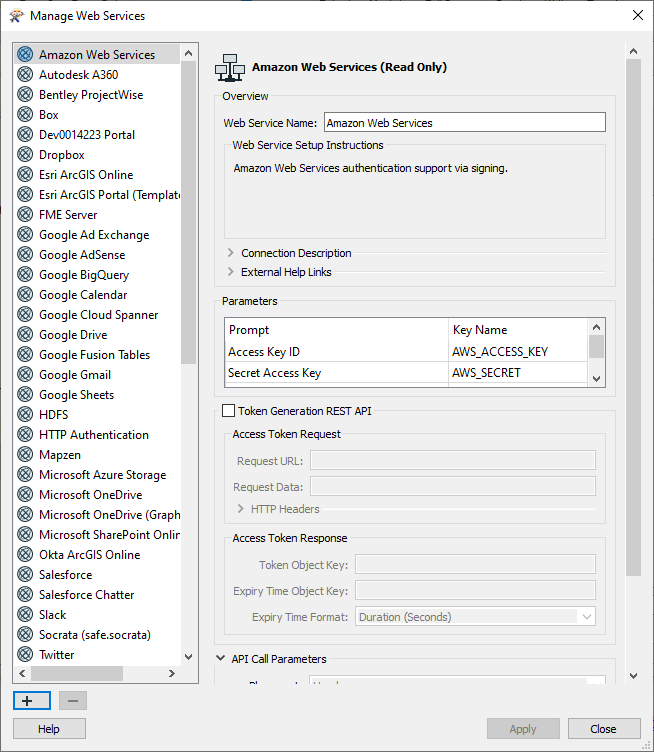
Task: Click the details pane scroll up arrow
Action: [633, 51]
